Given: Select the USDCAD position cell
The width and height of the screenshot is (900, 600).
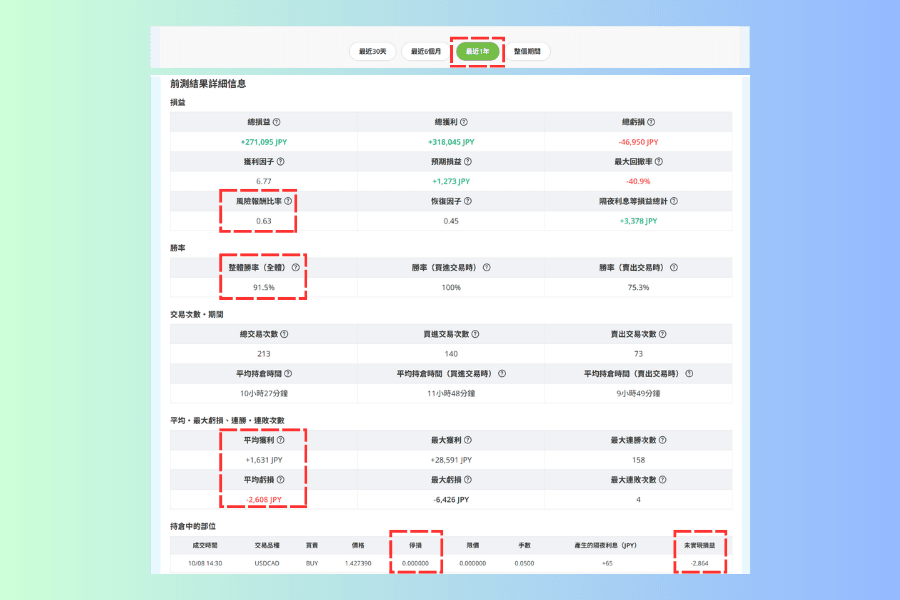Looking at the screenshot, I should coord(267,564).
